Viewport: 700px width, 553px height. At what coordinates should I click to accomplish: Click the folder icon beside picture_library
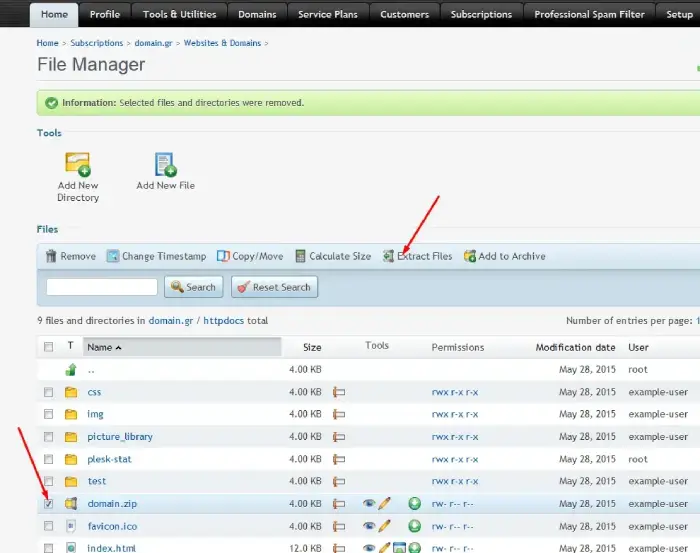click(x=71, y=437)
